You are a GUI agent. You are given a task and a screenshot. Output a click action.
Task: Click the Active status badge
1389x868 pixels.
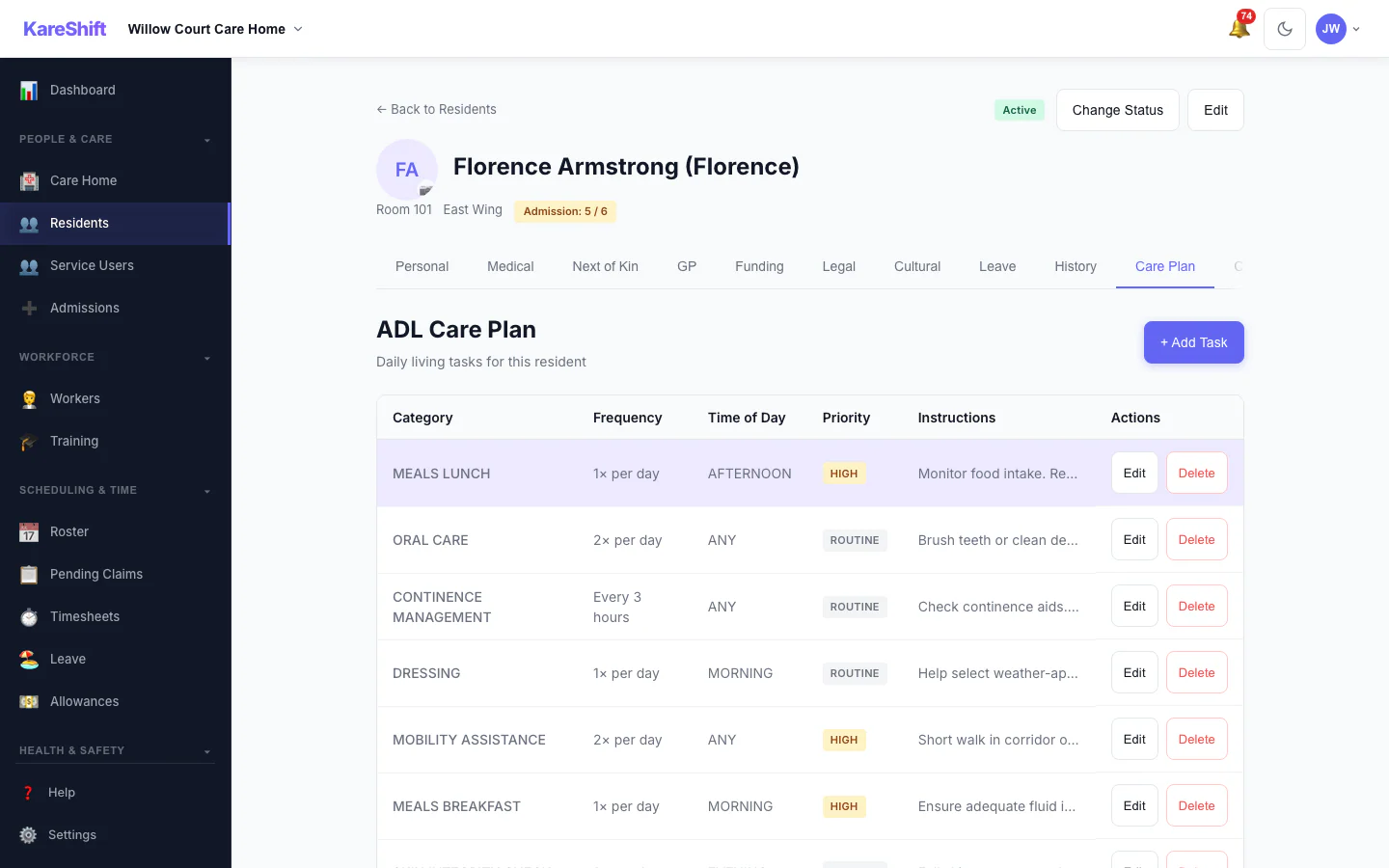click(1020, 110)
